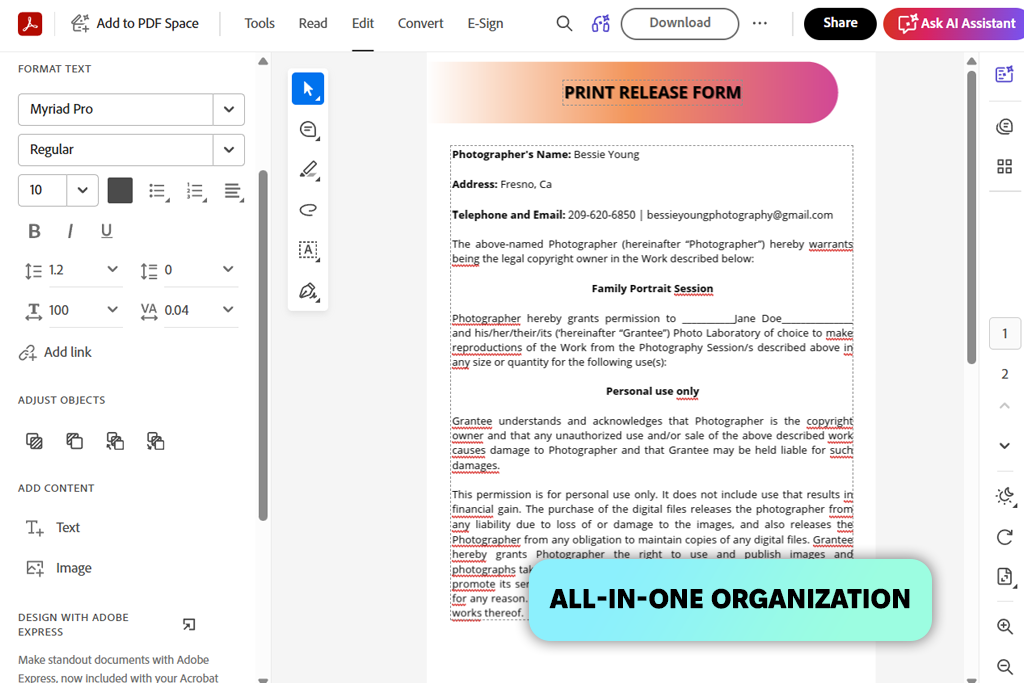Click Add to PDF Space
Screen dimensions: 1024x683
click(x=135, y=24)
